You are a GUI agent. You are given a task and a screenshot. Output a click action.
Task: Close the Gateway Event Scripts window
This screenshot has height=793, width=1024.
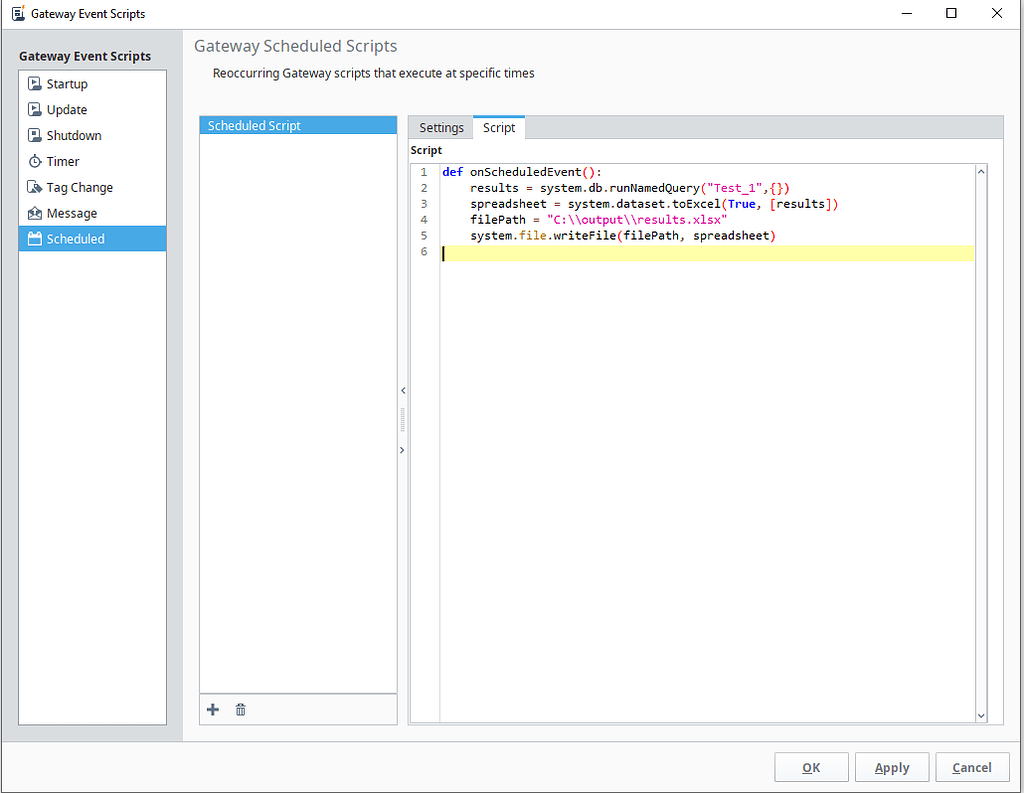click(x=997, y=13)
